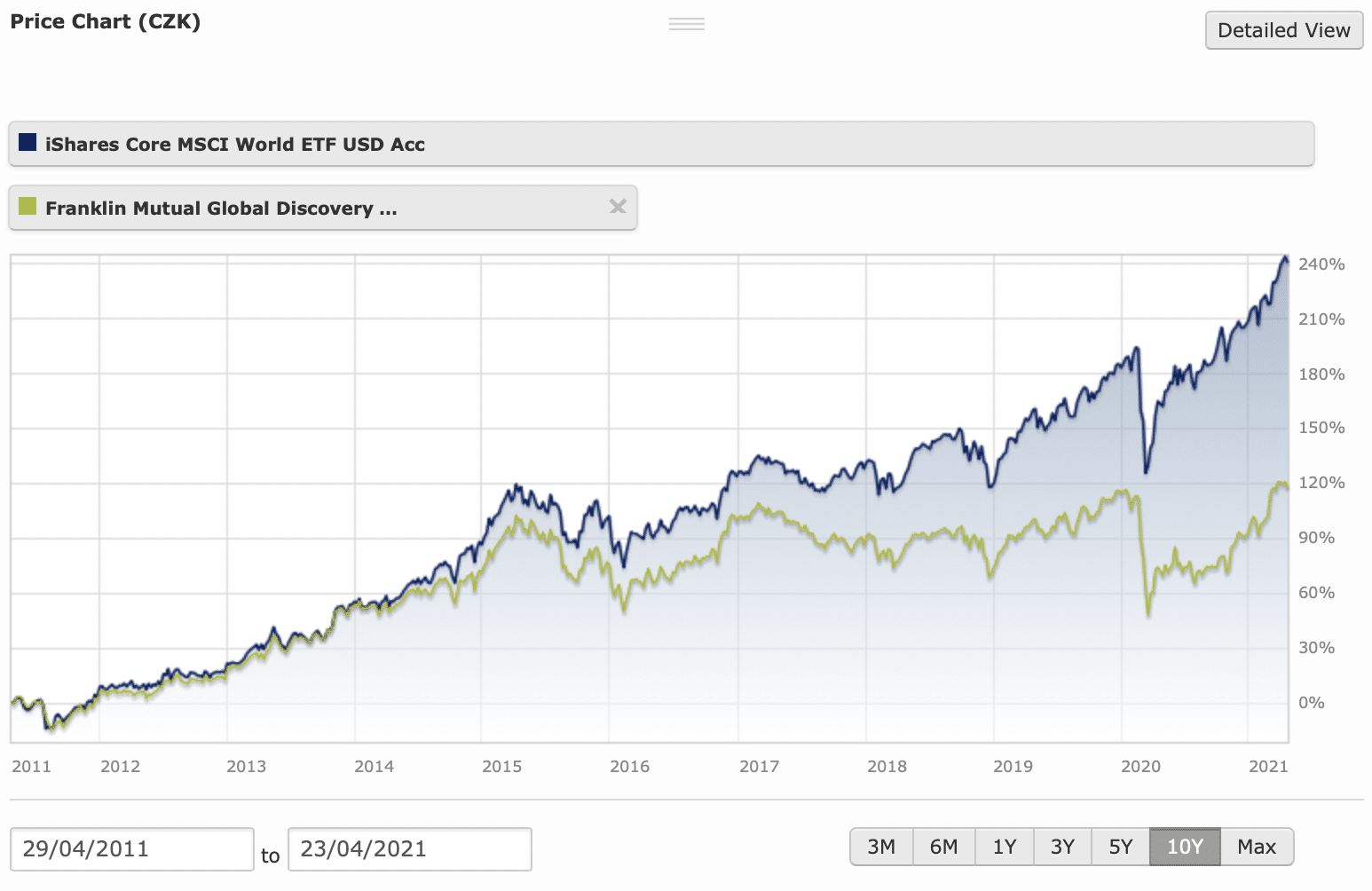Click the navy iShares color swatch

28,142
